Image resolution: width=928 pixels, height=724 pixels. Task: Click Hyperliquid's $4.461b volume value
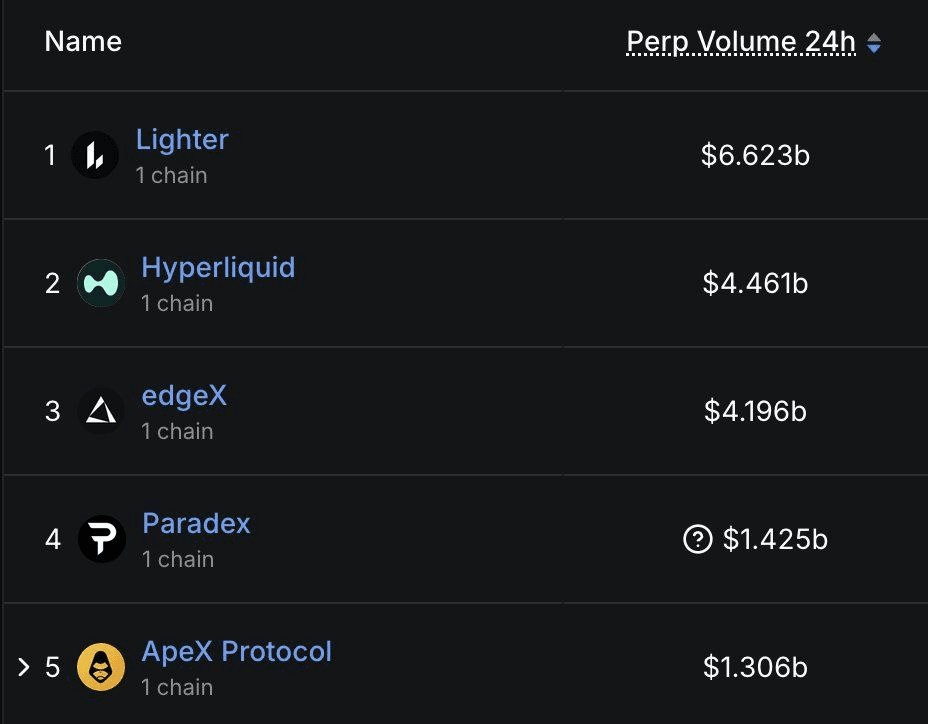tap(755, 284)
